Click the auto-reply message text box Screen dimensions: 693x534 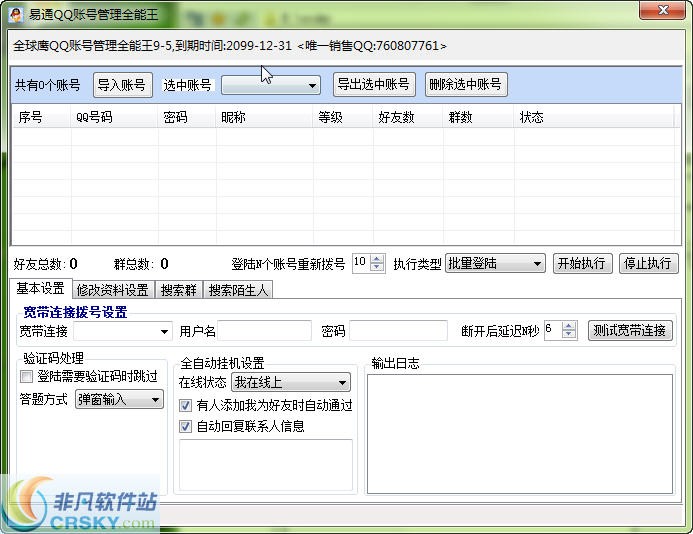[x=266, y=465]
